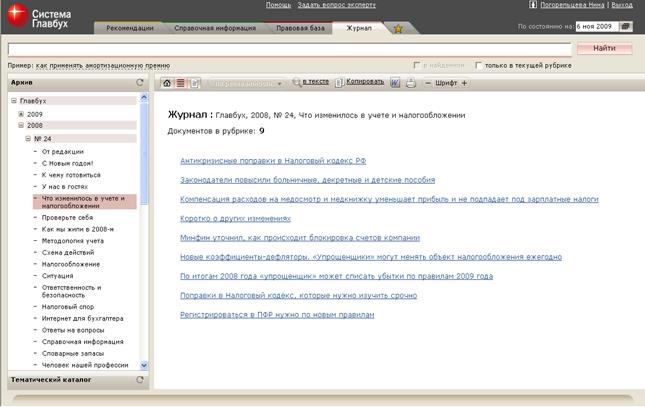Click the 'Копировать' copy link
This screenshot has height=407, width=645.
pos(365,81)
